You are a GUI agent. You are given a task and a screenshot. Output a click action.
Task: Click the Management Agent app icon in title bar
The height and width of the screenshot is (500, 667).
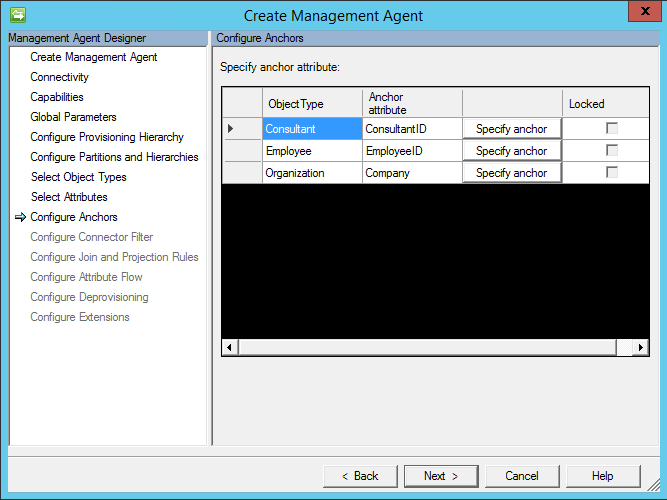click(18, 15)
